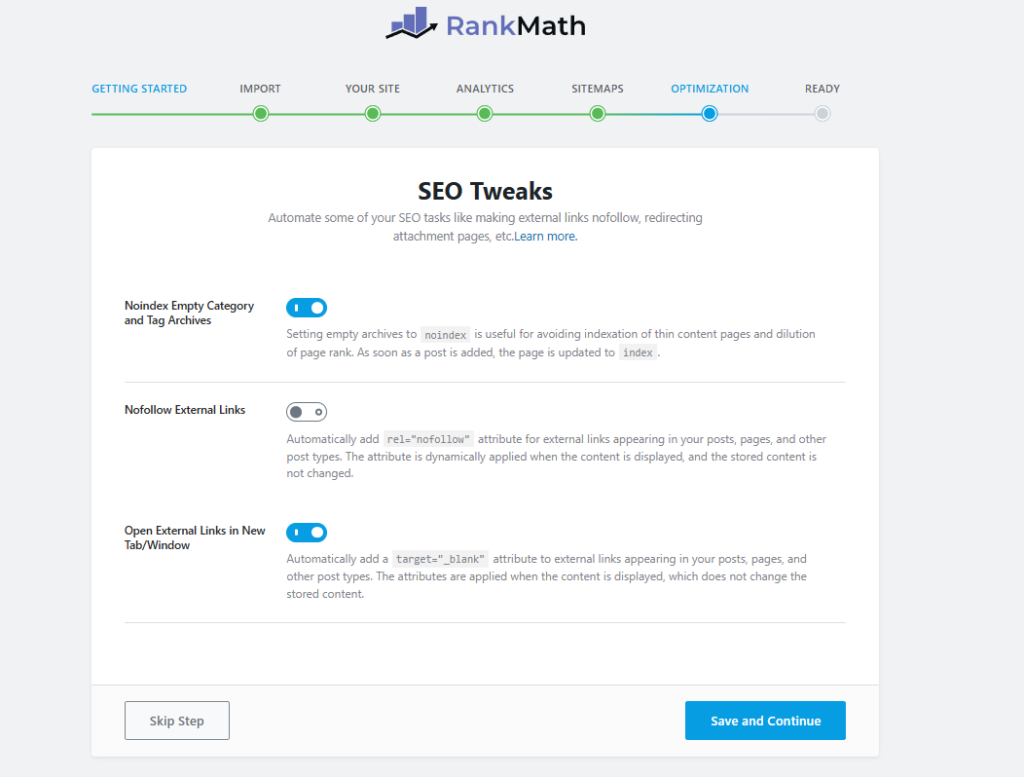The width and height of the screenshot is (1024, 777).
Task: Click the Optimization step label
Action: click(709, 89)
